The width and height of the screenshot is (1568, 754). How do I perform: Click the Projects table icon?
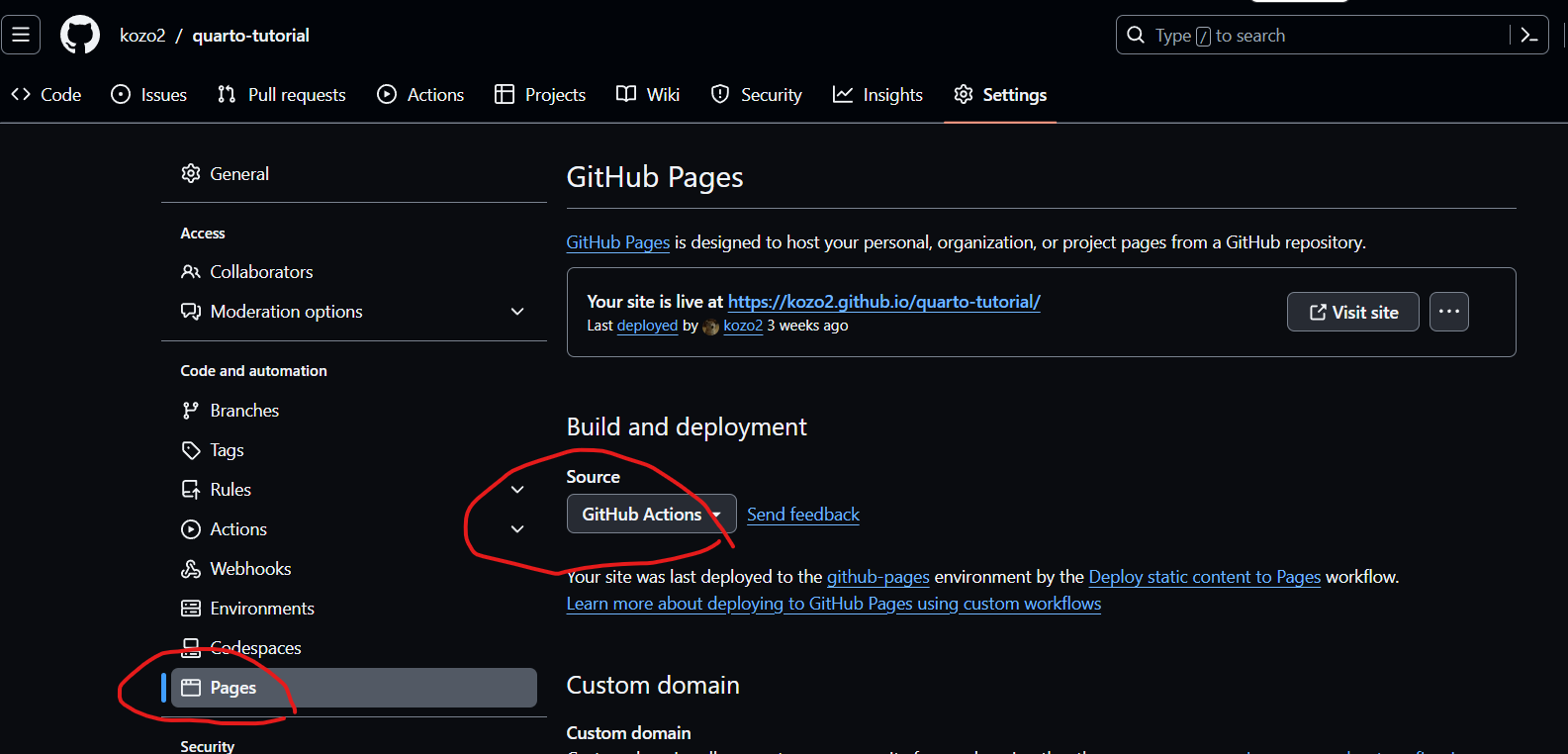click(x=505, y=94)
